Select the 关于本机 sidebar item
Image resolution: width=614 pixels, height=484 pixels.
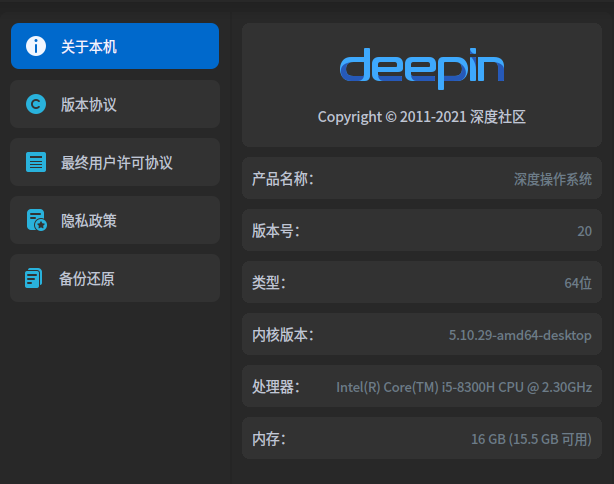[115, 46]
